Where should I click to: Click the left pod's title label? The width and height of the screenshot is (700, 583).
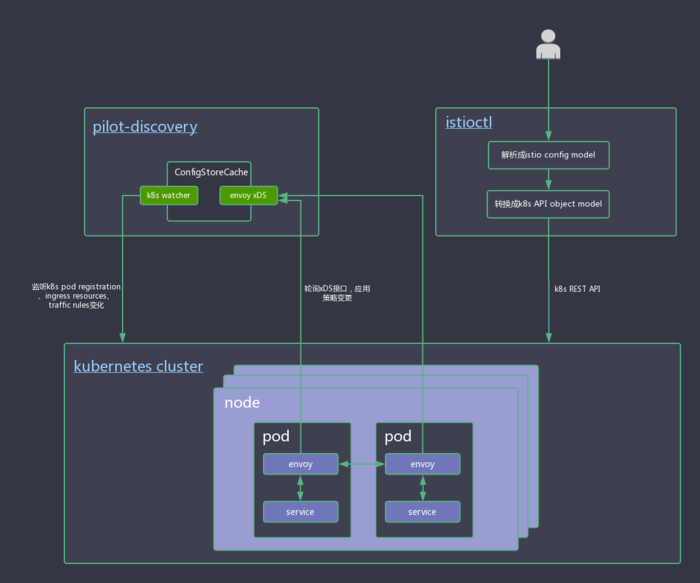276,437
